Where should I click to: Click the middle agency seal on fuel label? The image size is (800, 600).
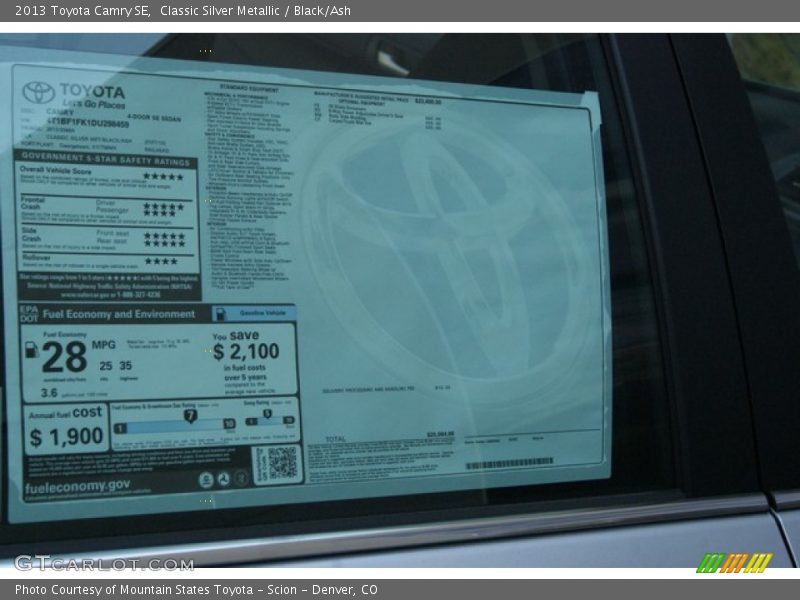pyautogui.click(x=222, y=480)
